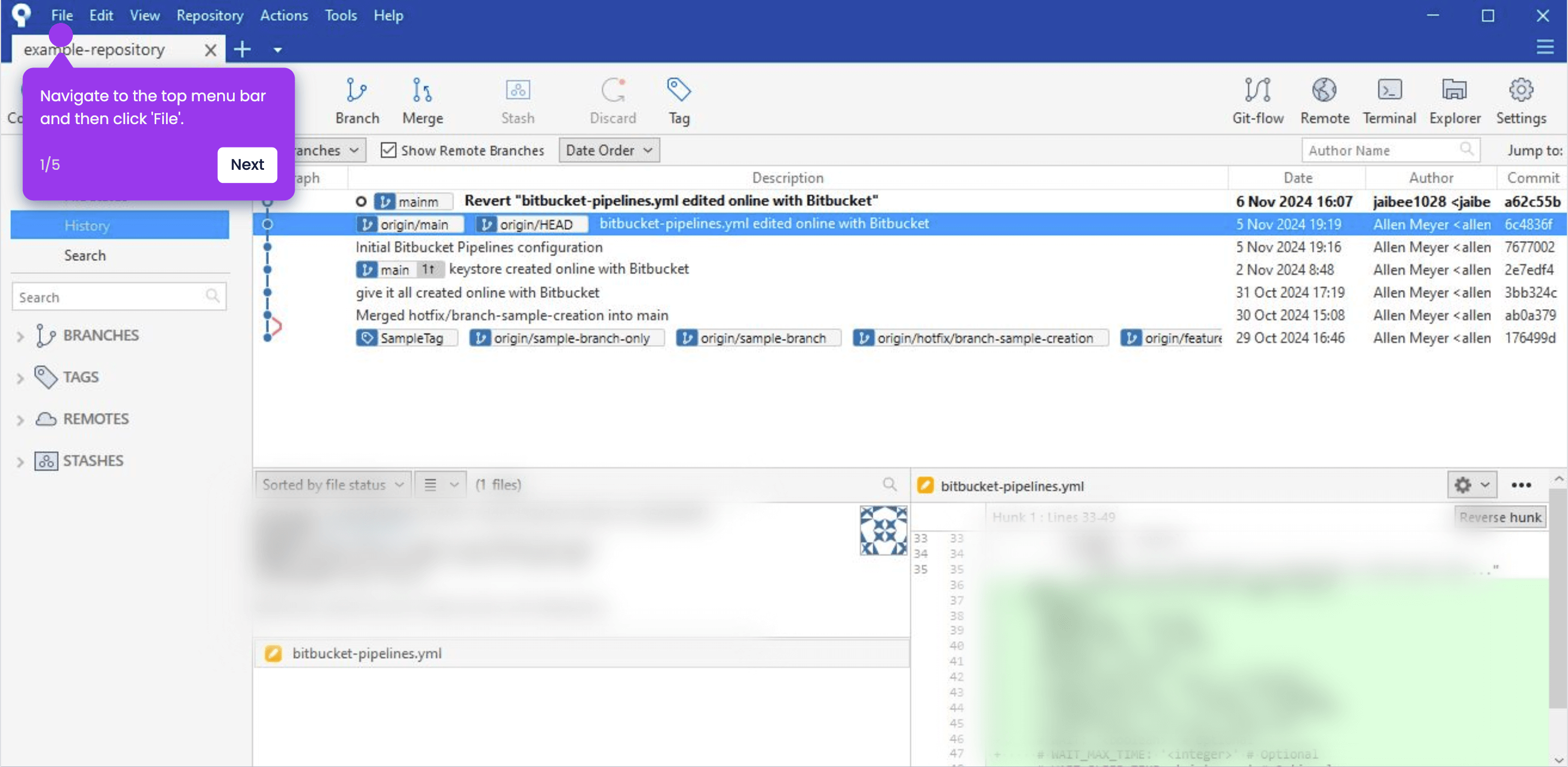Open the file list view mode dropdown
Viewport: 1568px width, 767px height.
(x=440, y=484)
